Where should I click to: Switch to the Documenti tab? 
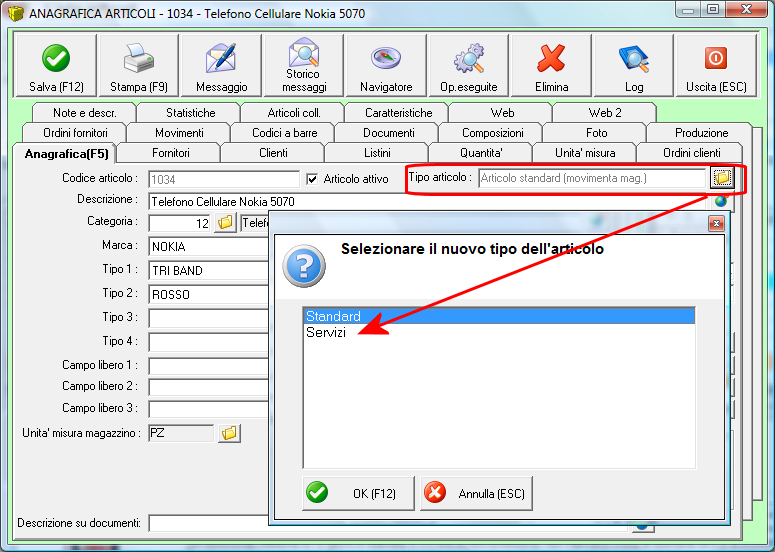tap(388, 133)
